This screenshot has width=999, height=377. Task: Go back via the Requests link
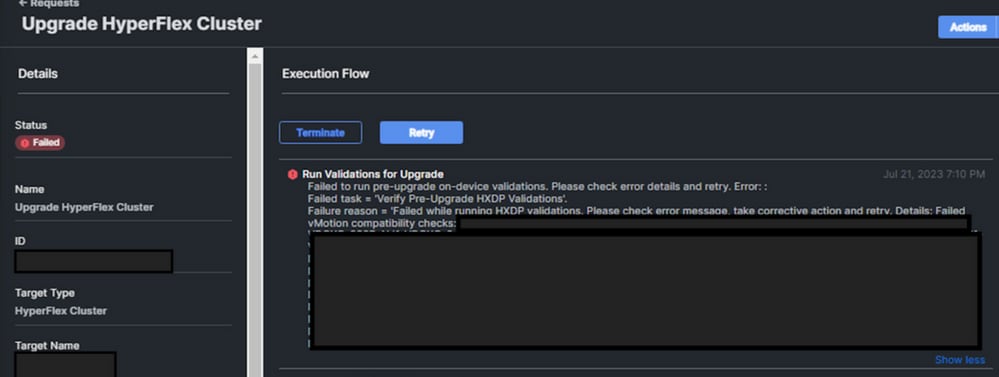[x=49, y=3]
